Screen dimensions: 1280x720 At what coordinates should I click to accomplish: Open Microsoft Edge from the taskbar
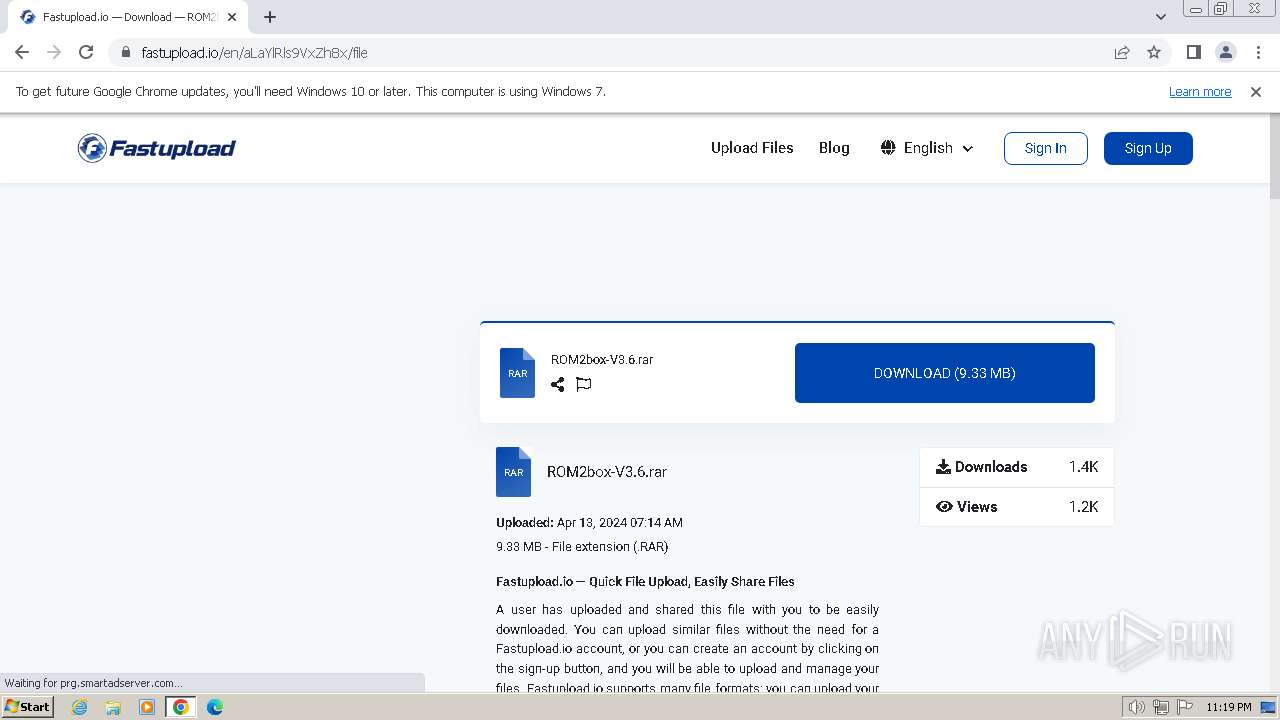[215, 707]
